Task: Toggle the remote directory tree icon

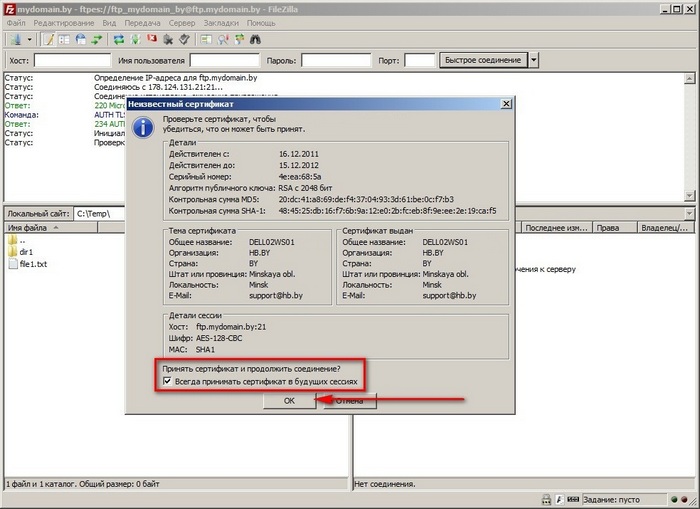Action: [x=81, y=40]
